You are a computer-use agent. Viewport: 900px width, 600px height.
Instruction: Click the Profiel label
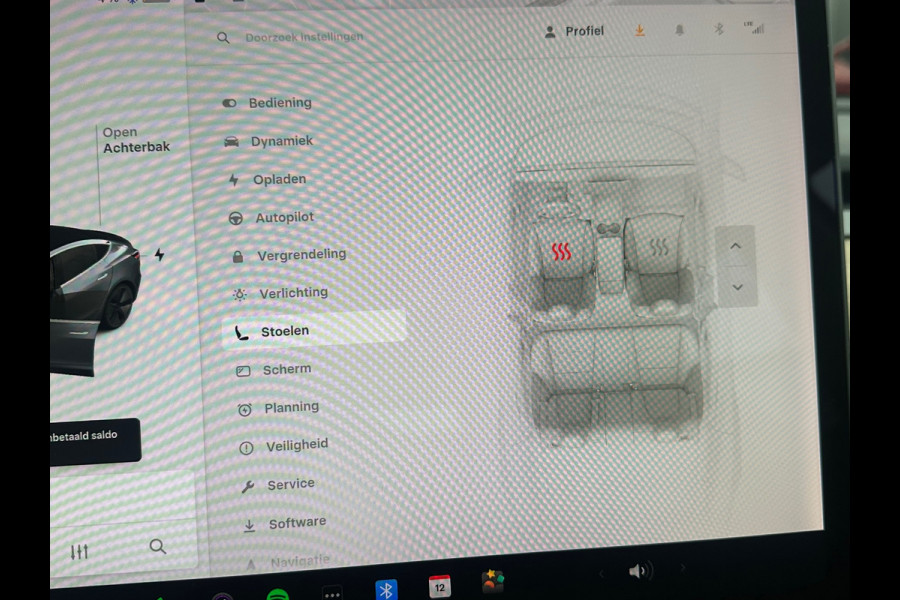pos(584,31)
